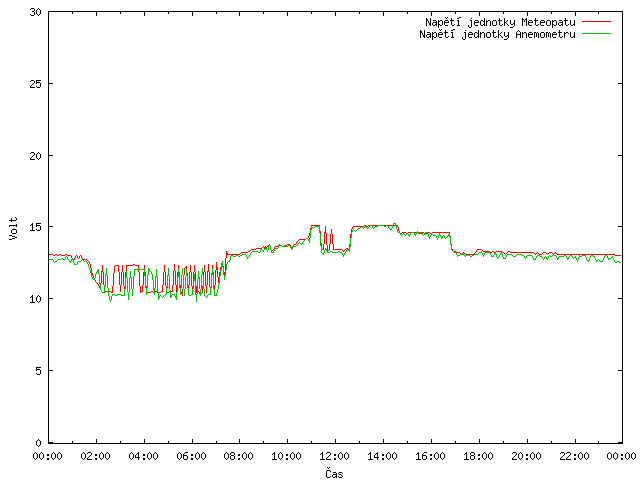Screen dimensions: 640x480
Task: Click x-axis time label 20:00
Action: (x=527, y=456)
